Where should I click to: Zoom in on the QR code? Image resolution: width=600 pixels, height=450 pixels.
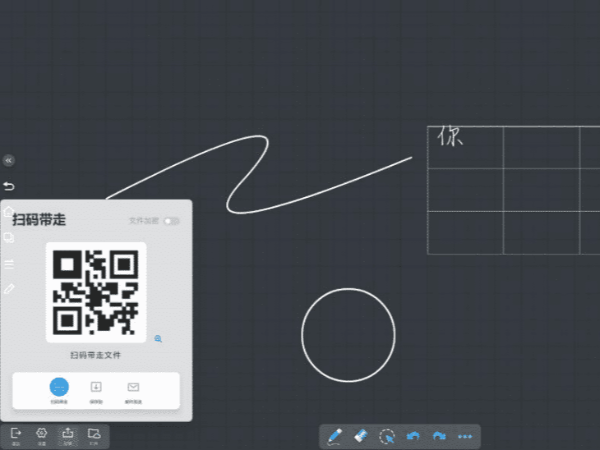(x=158, y=339)
